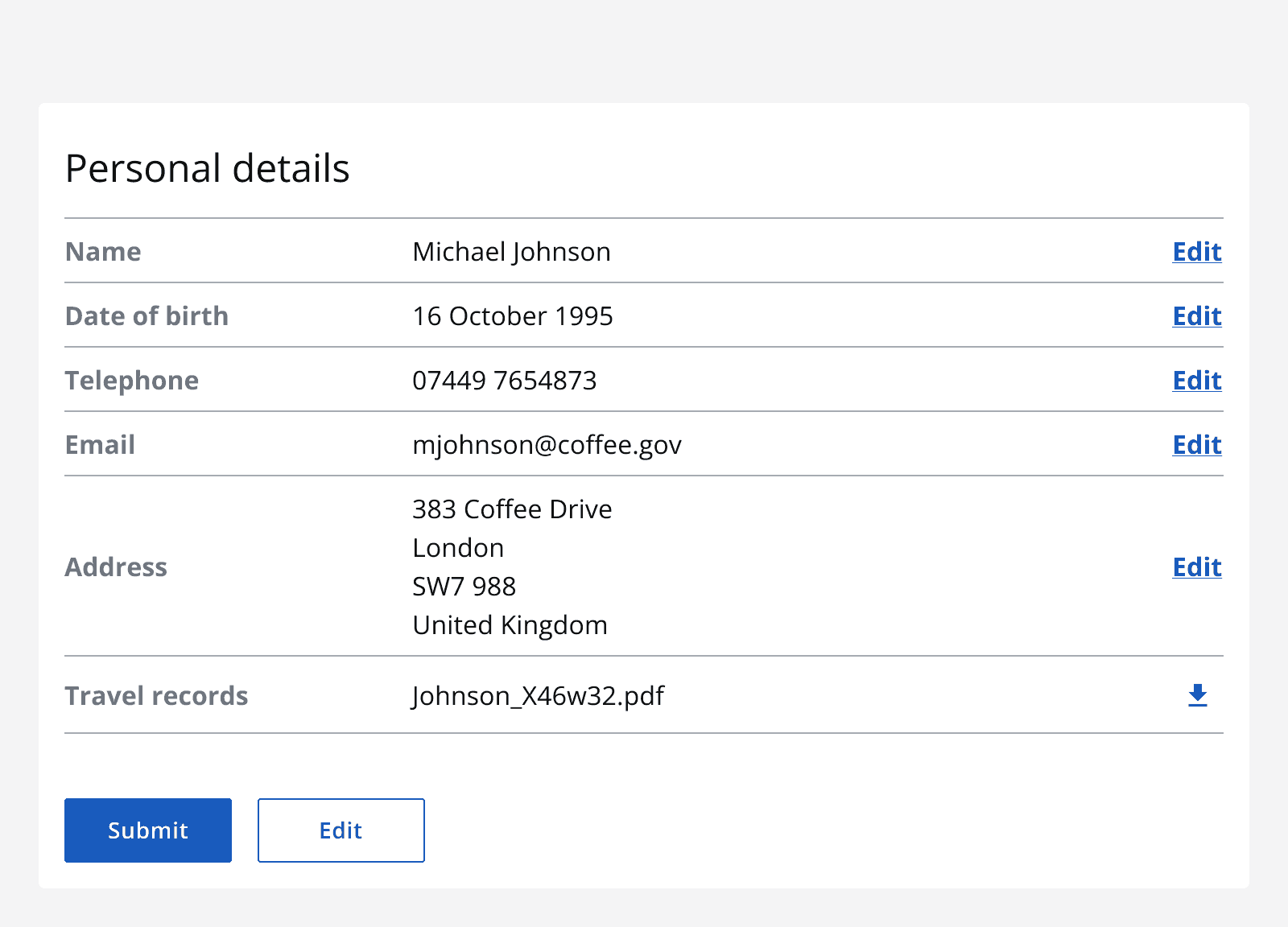Submit the personal details form
Image resolution: width=1288 pixels, height=927 pixels.
click(147, 830)
